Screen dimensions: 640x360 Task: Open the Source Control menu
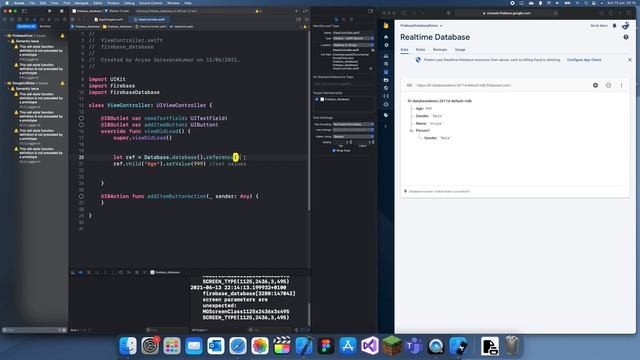151,3
